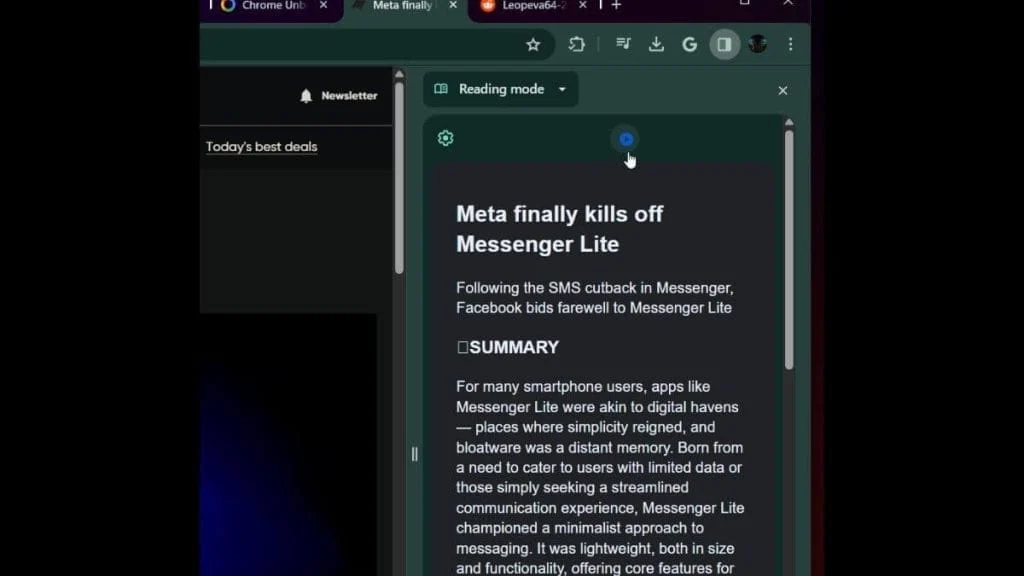Click the Newsletter bell button
1024x576 pixels.
pos(338,96)
